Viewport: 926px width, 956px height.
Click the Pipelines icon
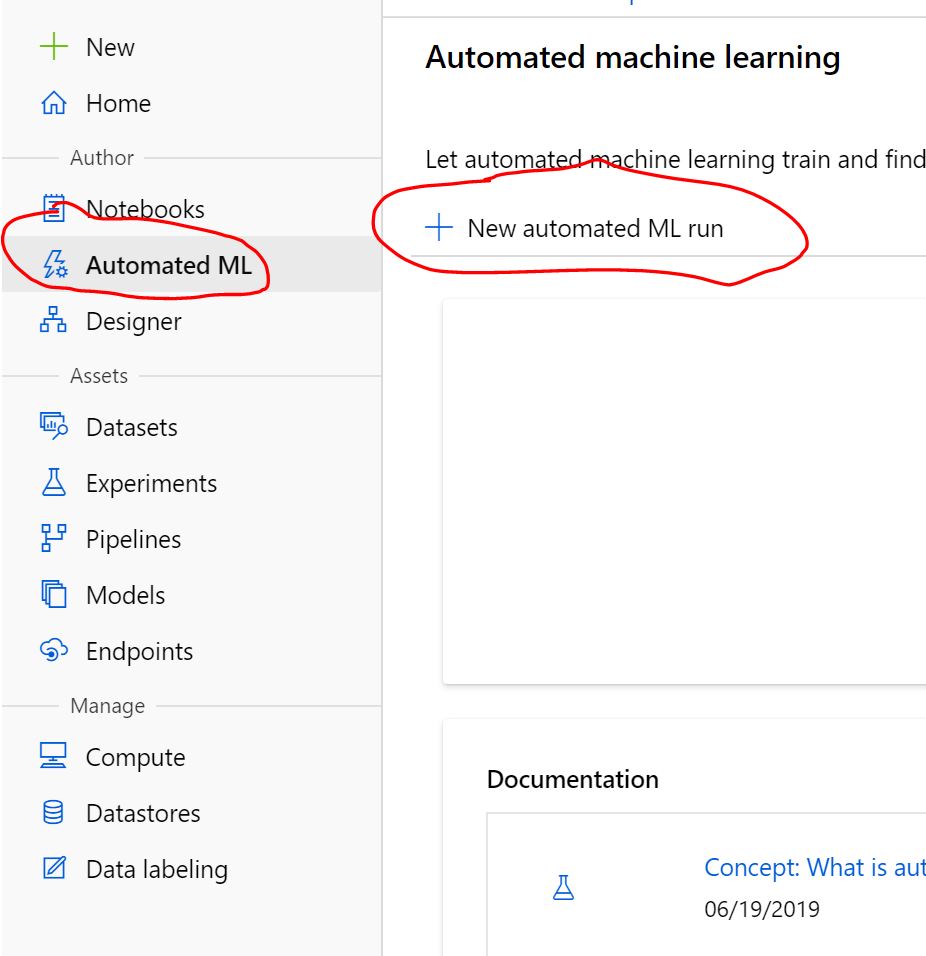(54, 538)
